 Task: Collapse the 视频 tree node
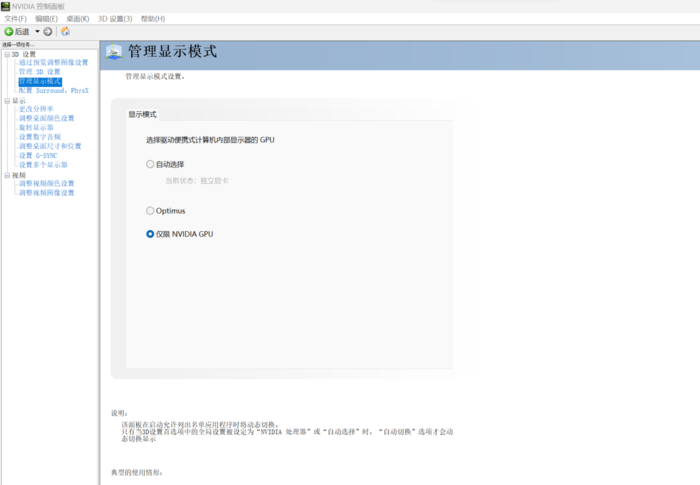[7, 175]
